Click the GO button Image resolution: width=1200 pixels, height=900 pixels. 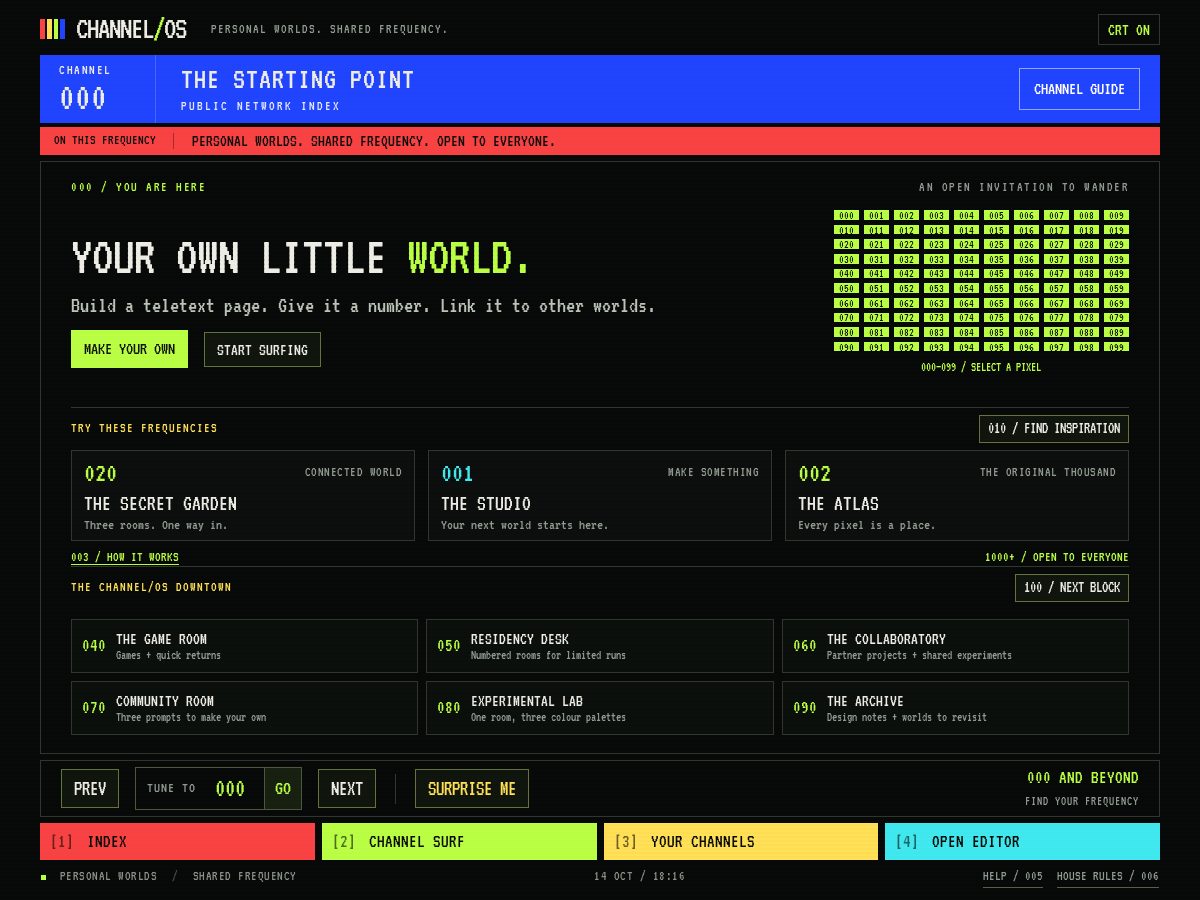pyautogui.click(x=283, y=789)
